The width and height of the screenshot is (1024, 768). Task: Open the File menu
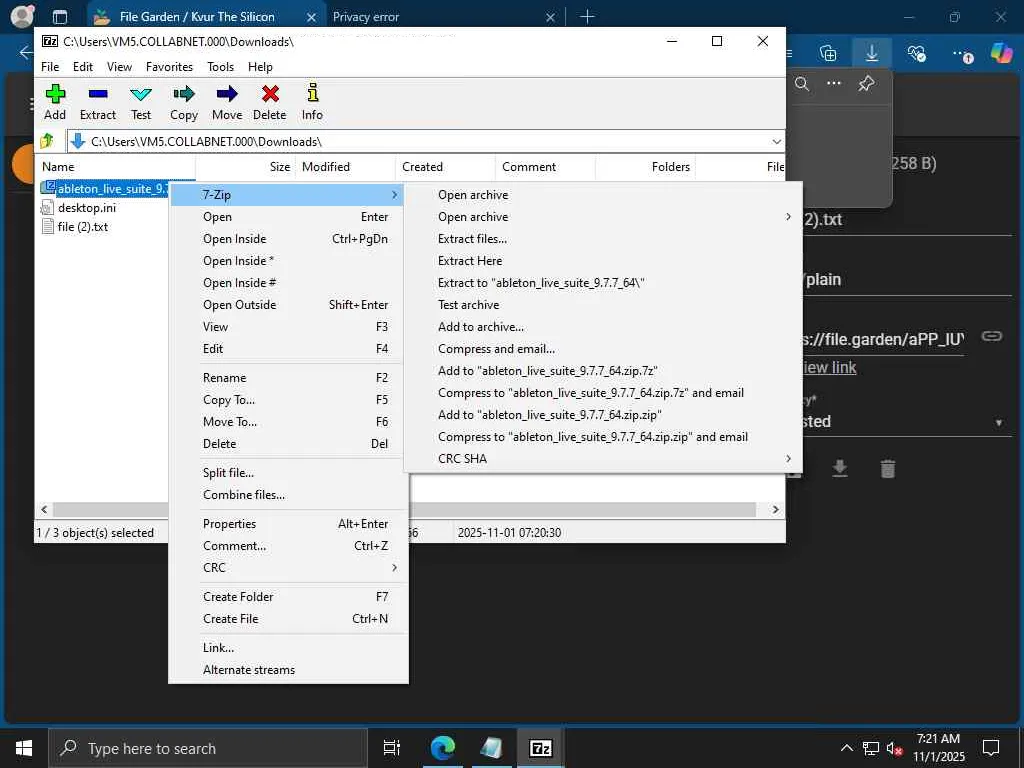point(50,67)
